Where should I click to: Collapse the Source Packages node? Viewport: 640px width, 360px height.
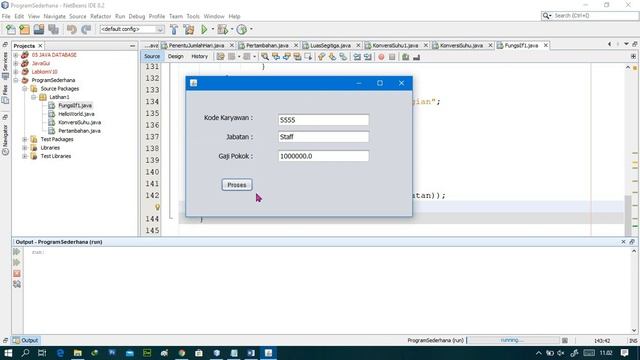pyautogui.click(x=24, y=89)
